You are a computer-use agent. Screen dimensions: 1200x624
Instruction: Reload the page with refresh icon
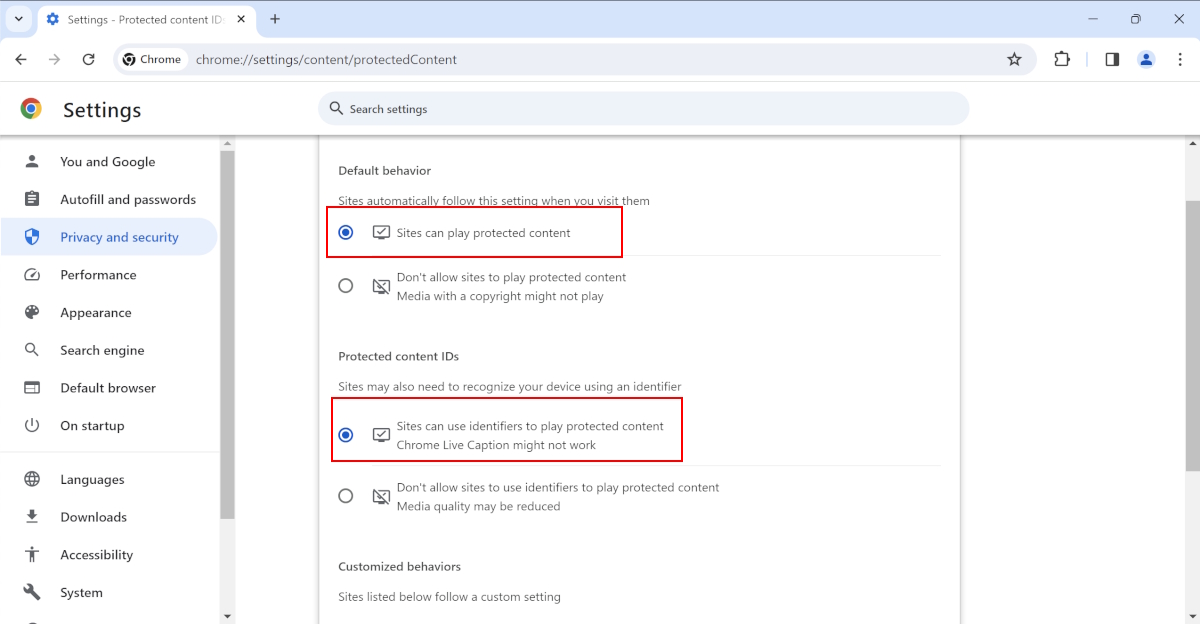click(88, 60)
